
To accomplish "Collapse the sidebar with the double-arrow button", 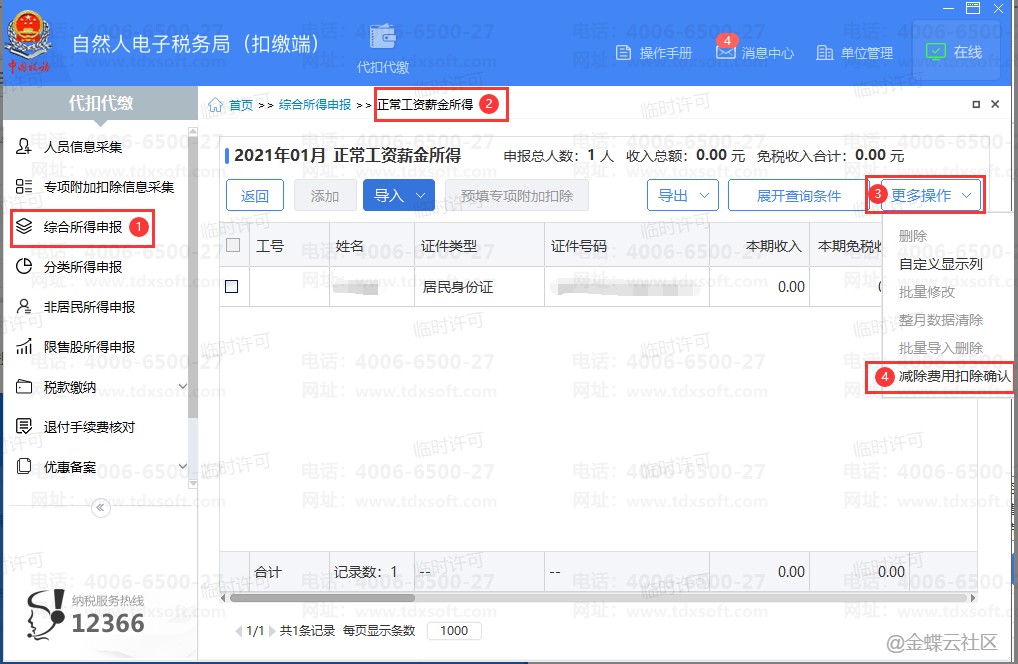I will [x=99, y=508].
